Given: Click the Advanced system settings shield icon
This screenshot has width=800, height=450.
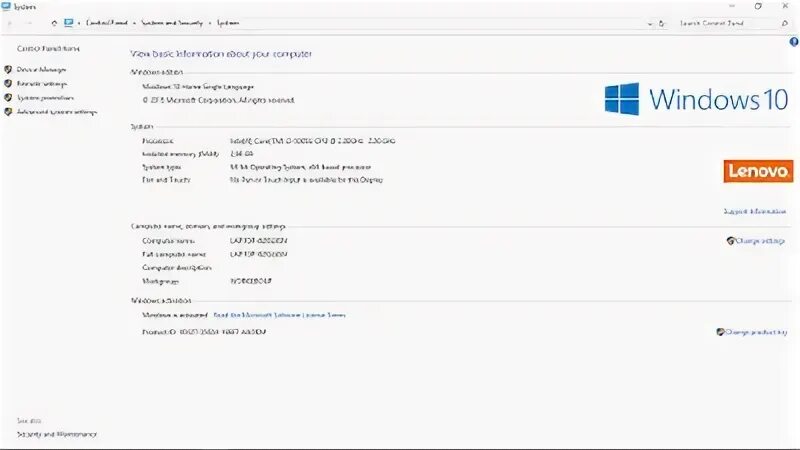Looking at the screenshot, I should tap(8, 112).
